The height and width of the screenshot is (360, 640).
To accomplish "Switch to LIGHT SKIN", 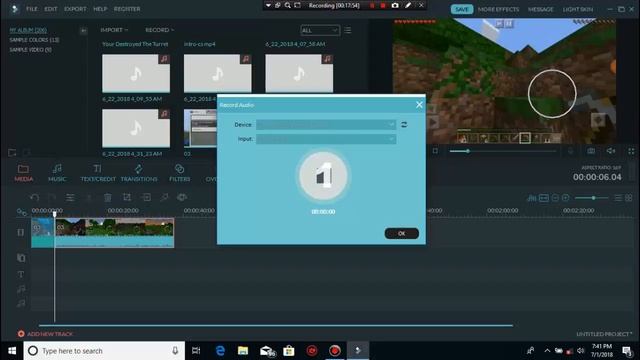I will [578, 9].
